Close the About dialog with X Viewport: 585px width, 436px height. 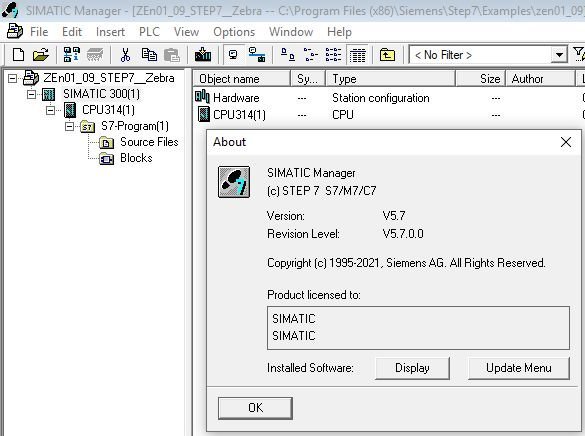(x=566, y=142)
